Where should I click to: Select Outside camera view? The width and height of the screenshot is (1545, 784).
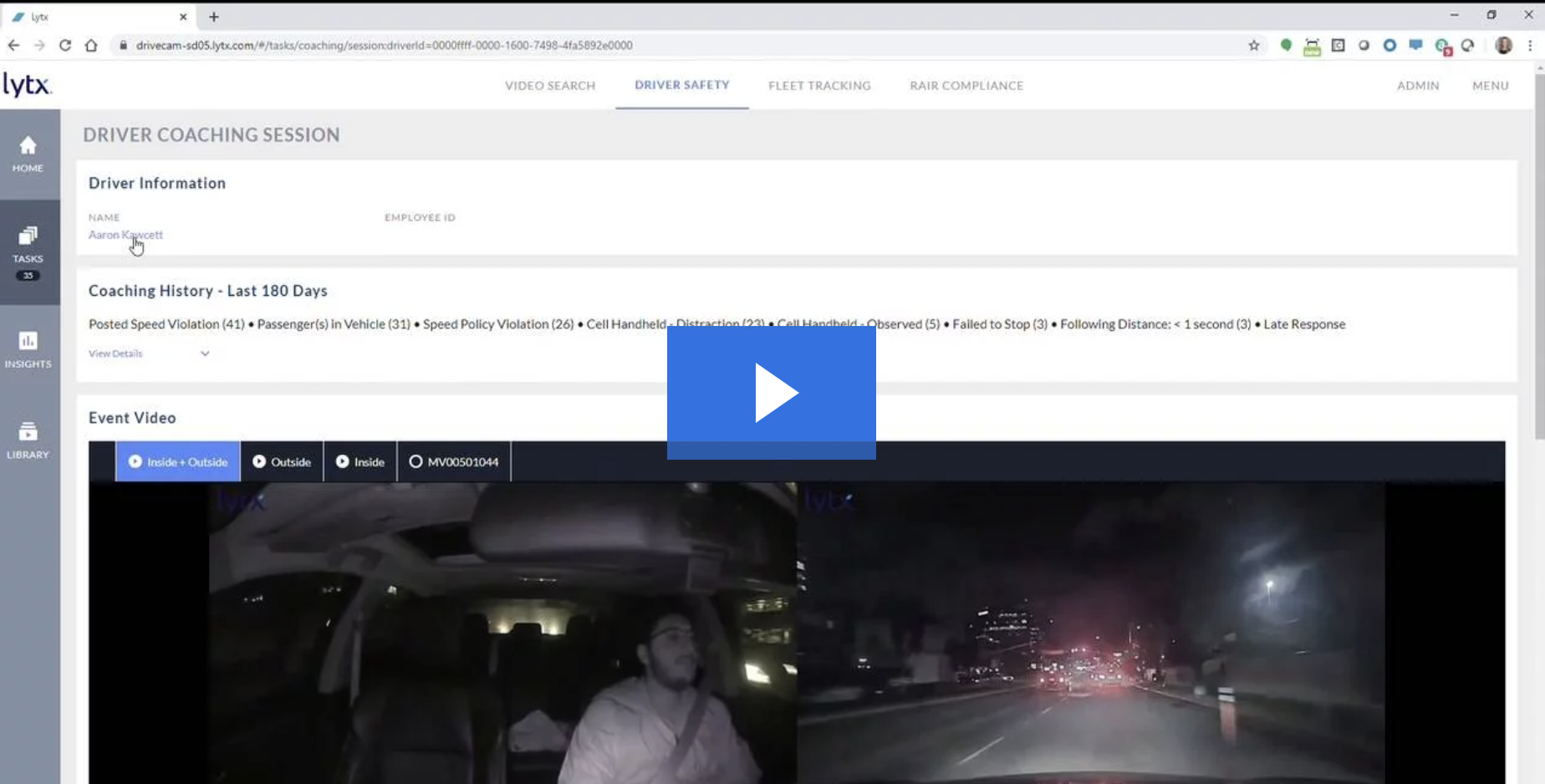282,461
